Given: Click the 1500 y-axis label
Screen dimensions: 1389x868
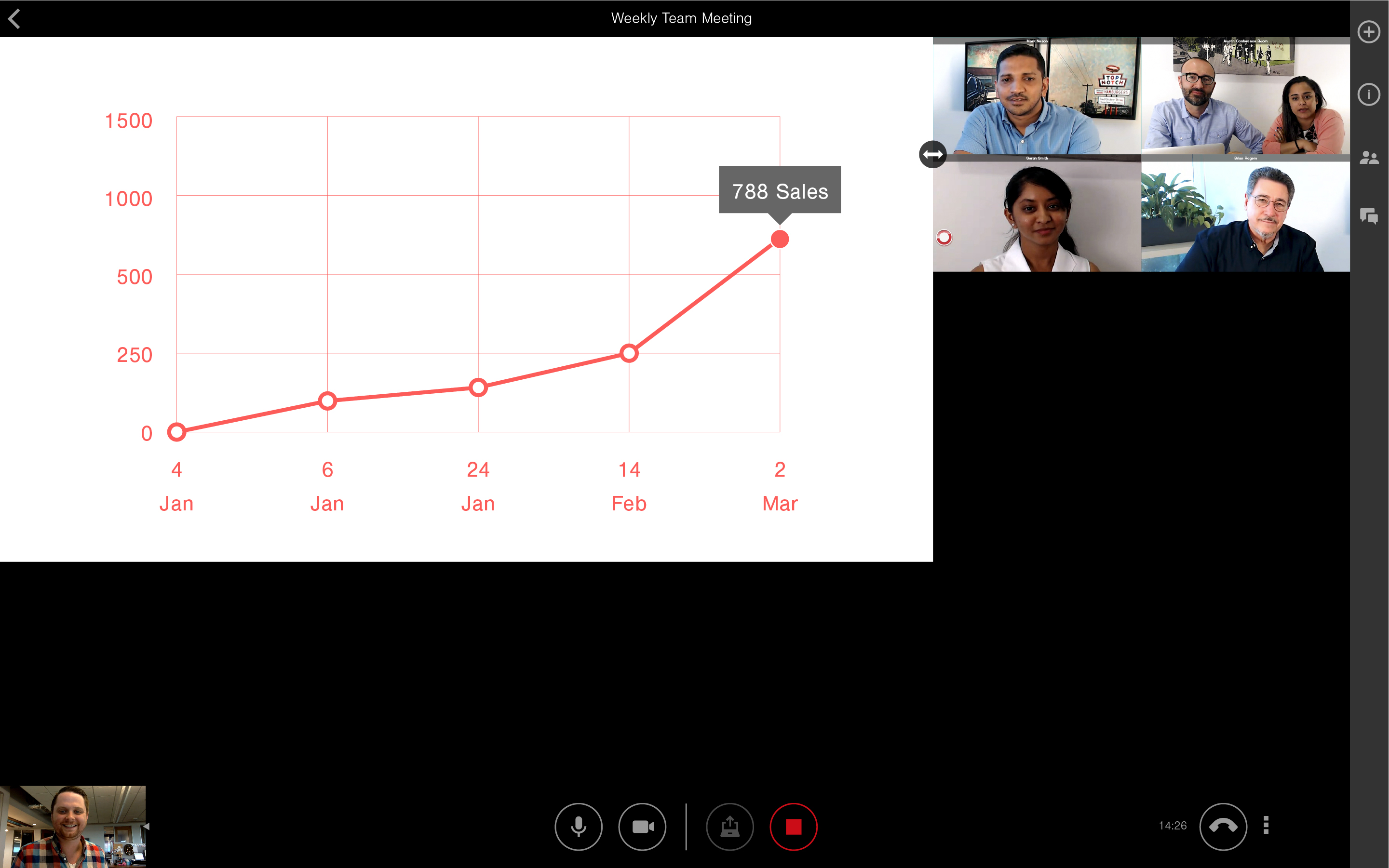Looking at the screenshot, I should (x=128, y=120).
